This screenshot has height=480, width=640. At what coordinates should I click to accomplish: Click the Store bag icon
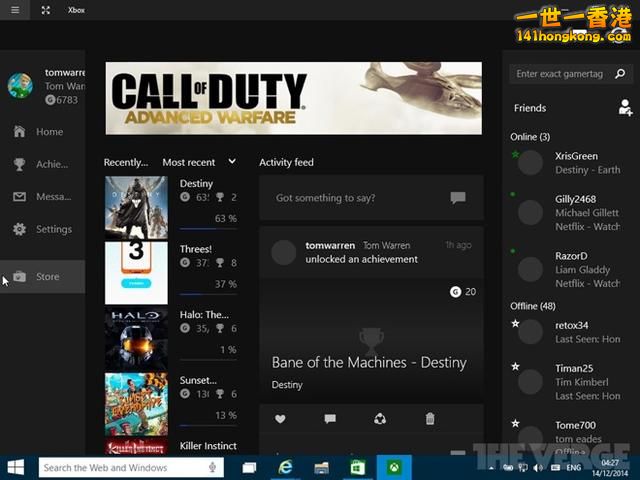(x=19, y=276)
